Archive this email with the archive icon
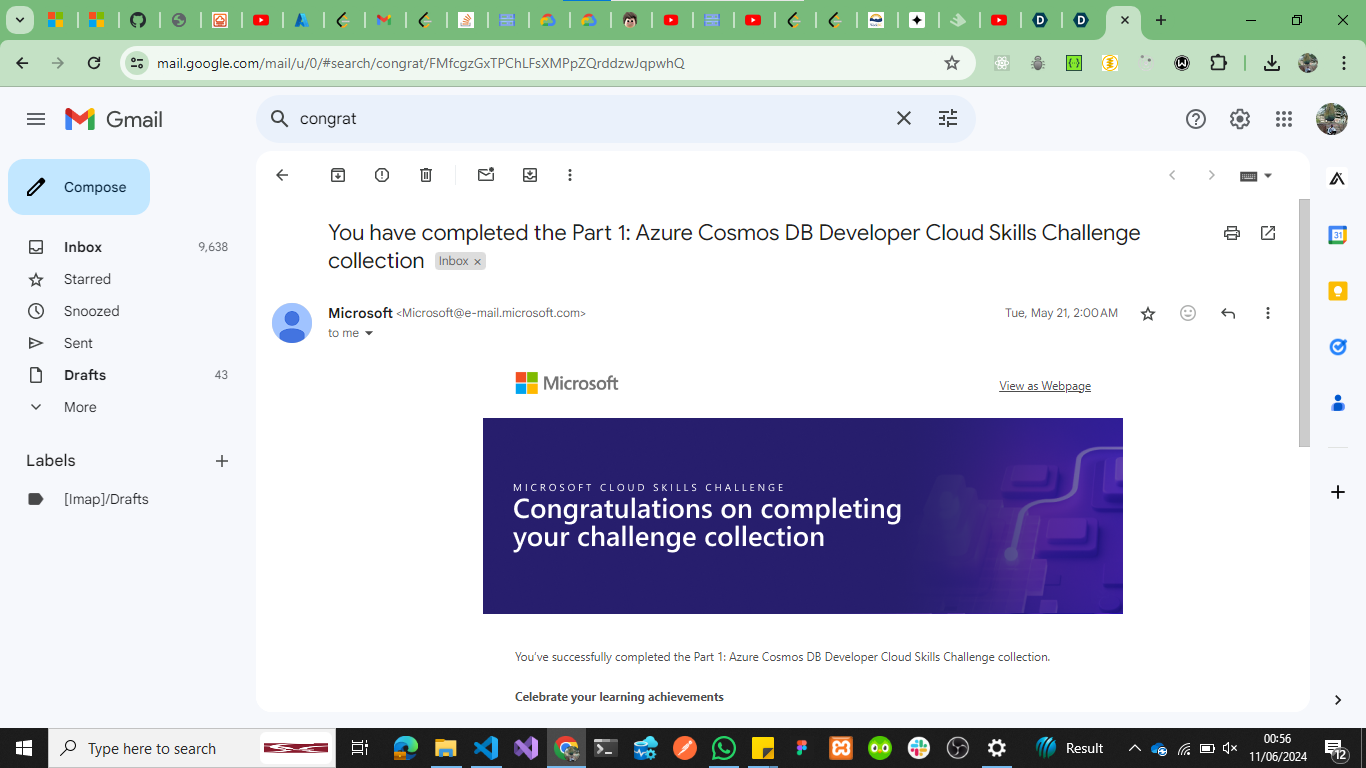 (x=338, y=175)
